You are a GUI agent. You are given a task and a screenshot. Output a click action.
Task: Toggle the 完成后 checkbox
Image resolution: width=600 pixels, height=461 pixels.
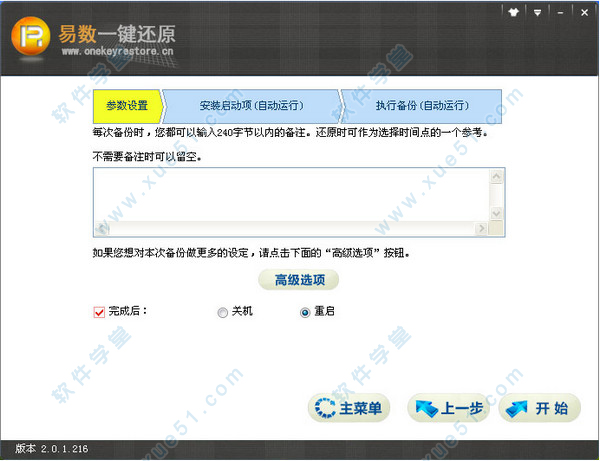[99, 312]
